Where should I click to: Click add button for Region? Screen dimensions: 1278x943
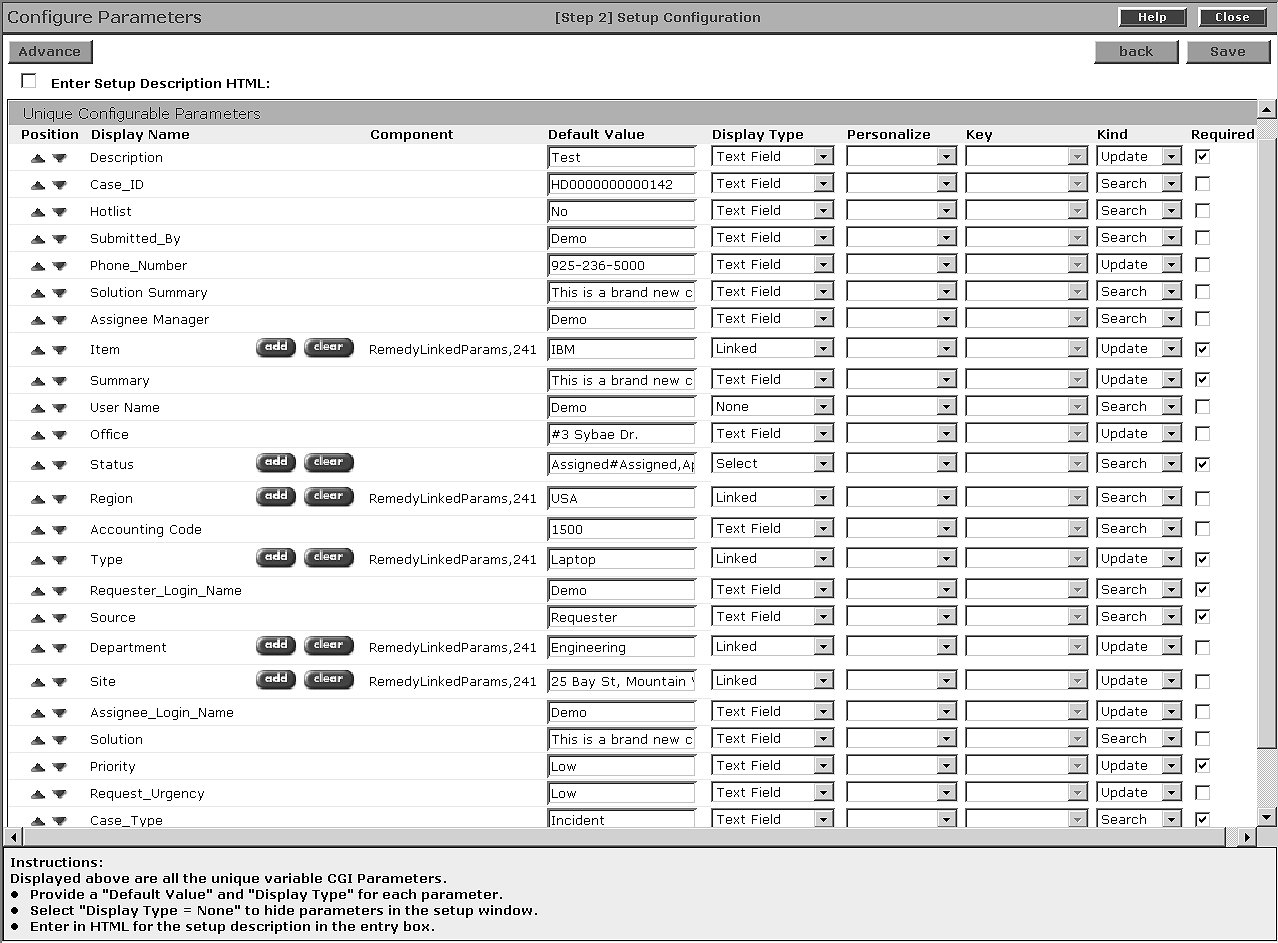tap(276, 496)
